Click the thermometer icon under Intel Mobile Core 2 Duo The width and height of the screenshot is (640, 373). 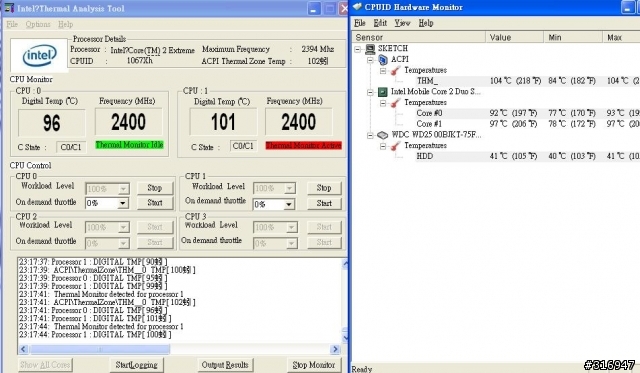[x=395, y=103]
